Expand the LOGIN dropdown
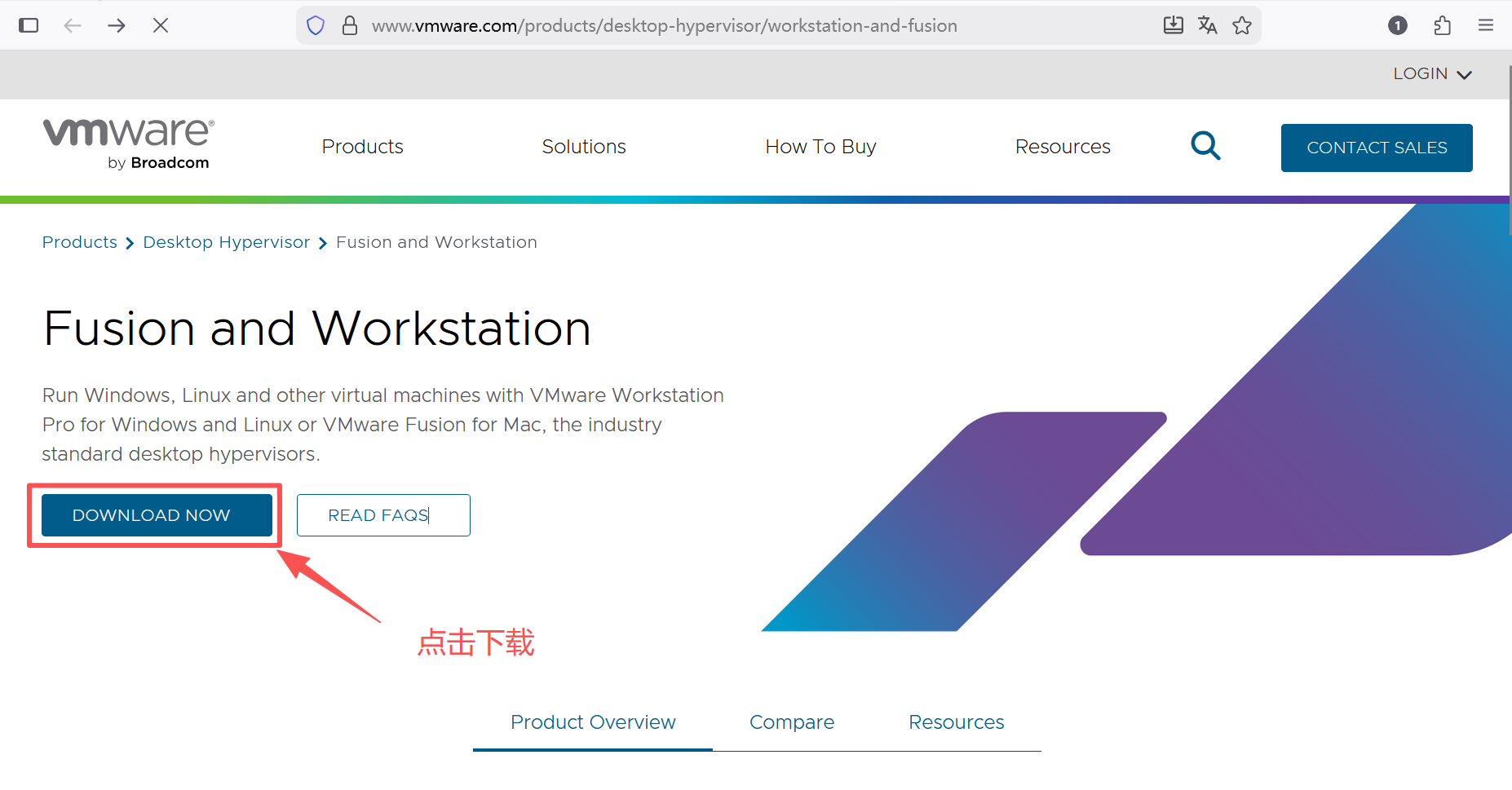The image size is (1512, 790). pyautogui.click(x=1432, y=74)
